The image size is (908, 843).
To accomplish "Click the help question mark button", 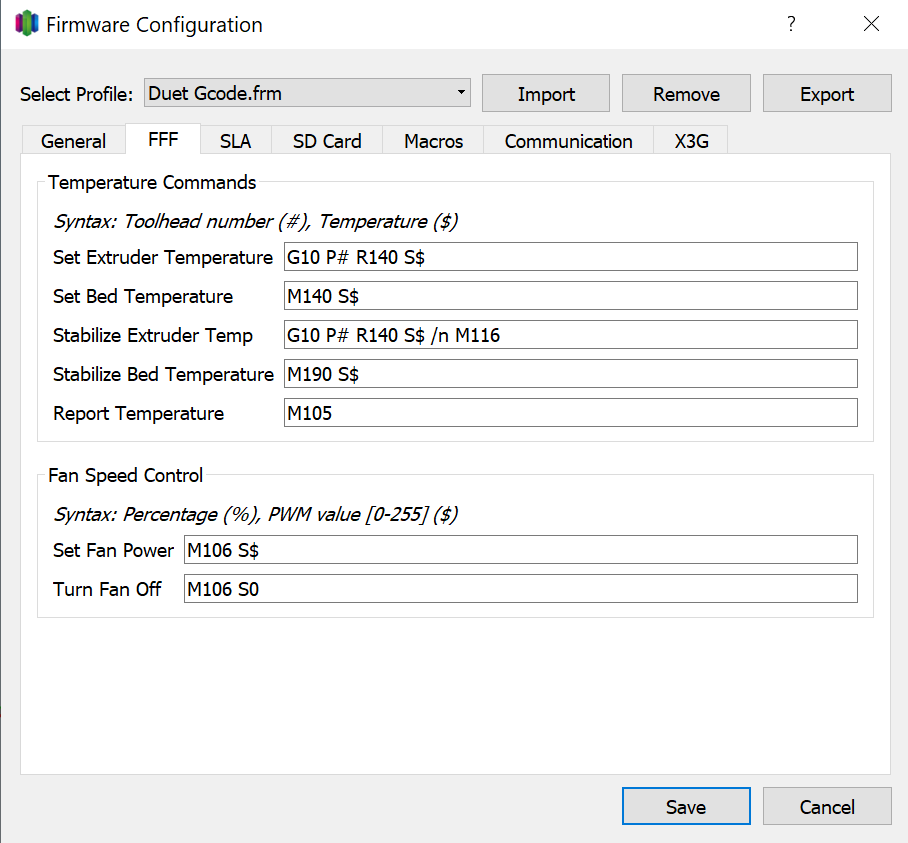I will [791, 24].
